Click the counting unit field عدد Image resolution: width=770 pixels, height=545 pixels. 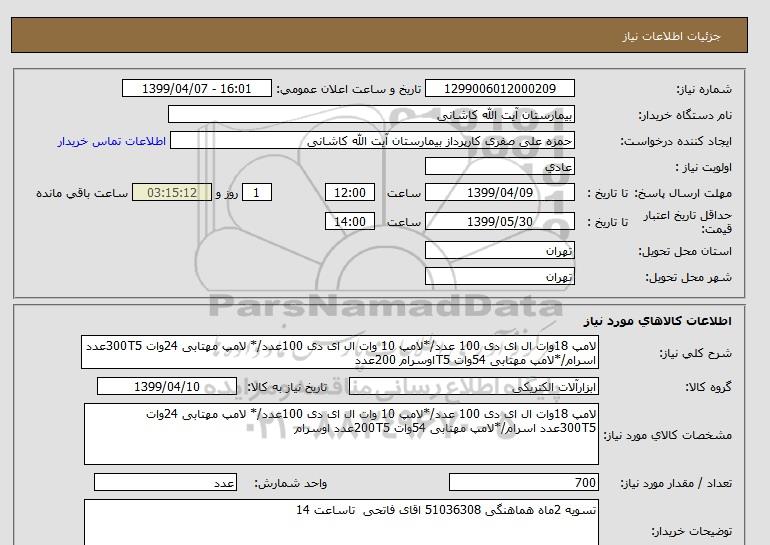[x=165, y=483]
